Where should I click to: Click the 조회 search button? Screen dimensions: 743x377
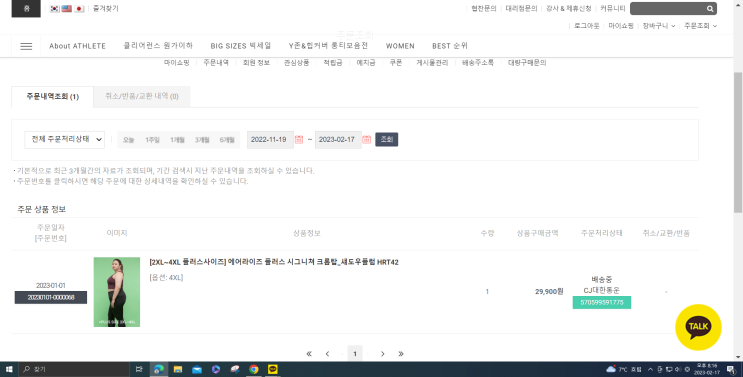click(x=387, y=139)
